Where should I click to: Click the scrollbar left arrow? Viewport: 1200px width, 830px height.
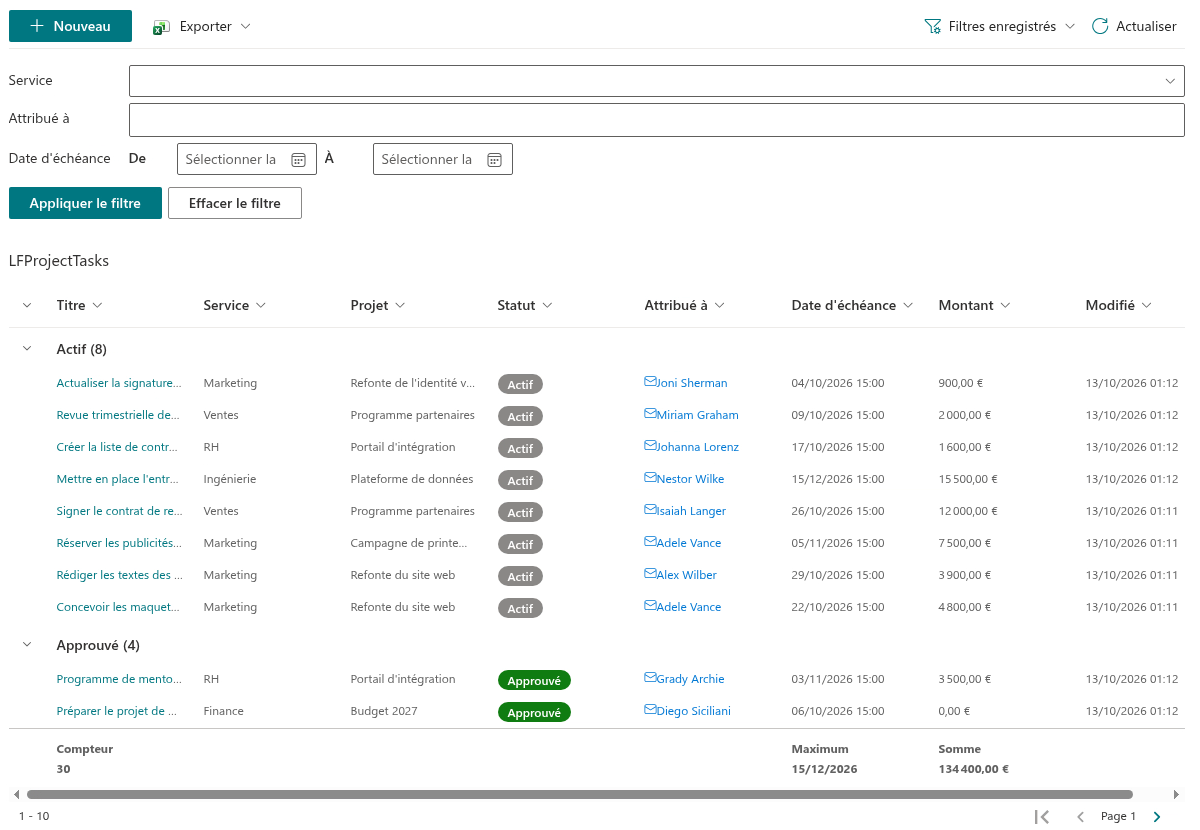(x=15, y=795)
